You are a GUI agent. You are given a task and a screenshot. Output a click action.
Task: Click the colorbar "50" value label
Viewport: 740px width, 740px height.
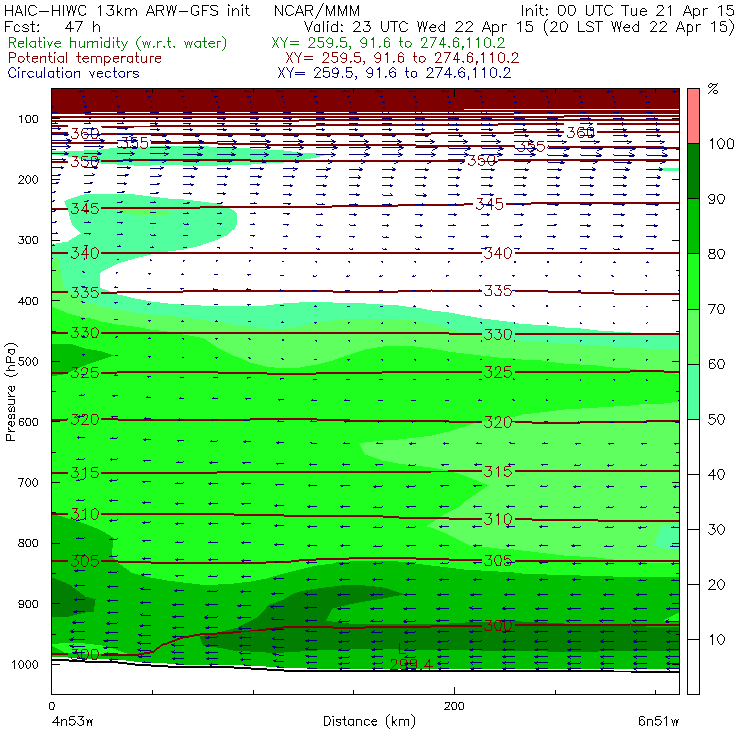point(716,419)
